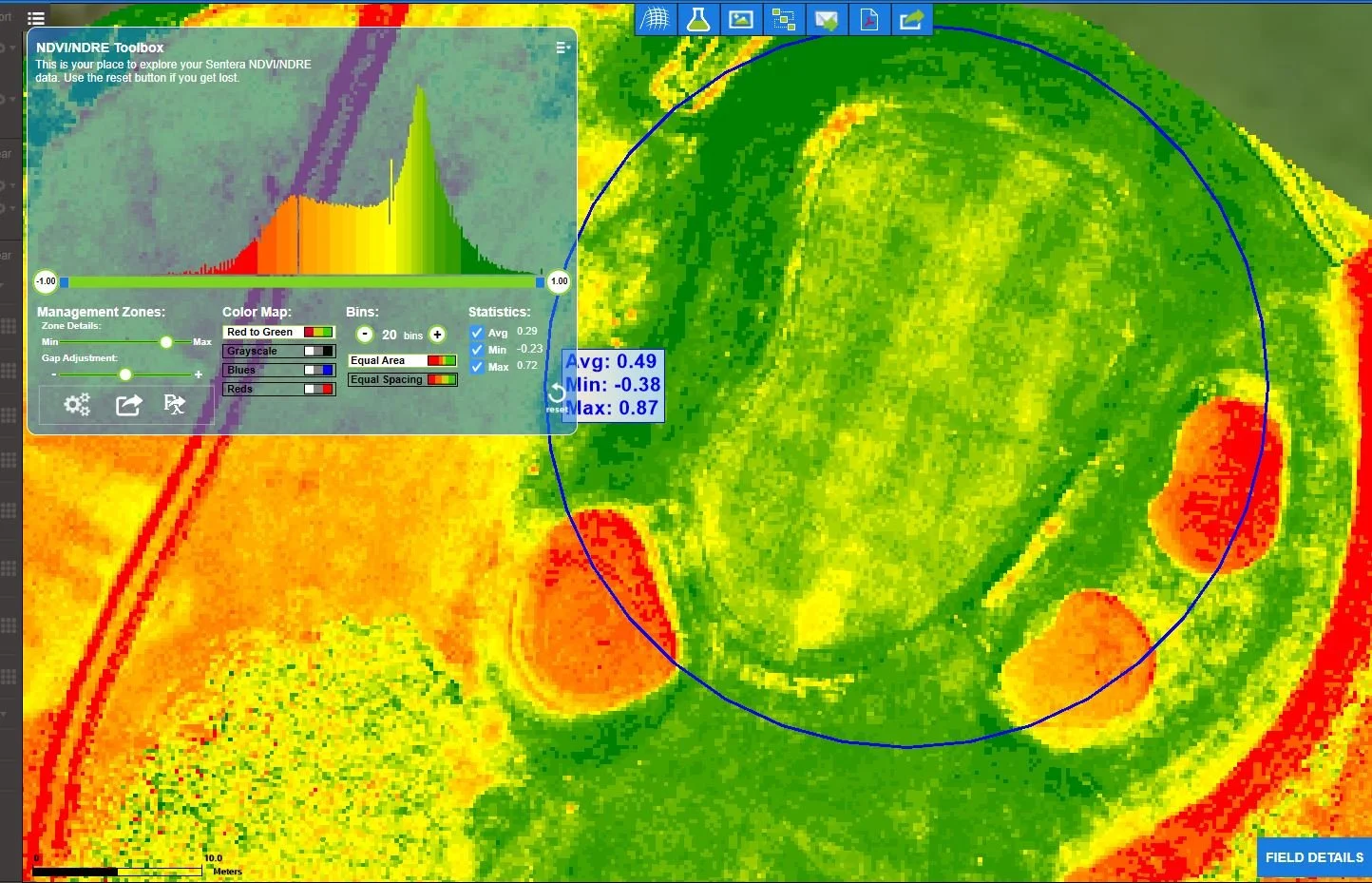Screen dimensions: 1372x883
Task: Toggle the Avg statistic checkbox
Action: 477,333
